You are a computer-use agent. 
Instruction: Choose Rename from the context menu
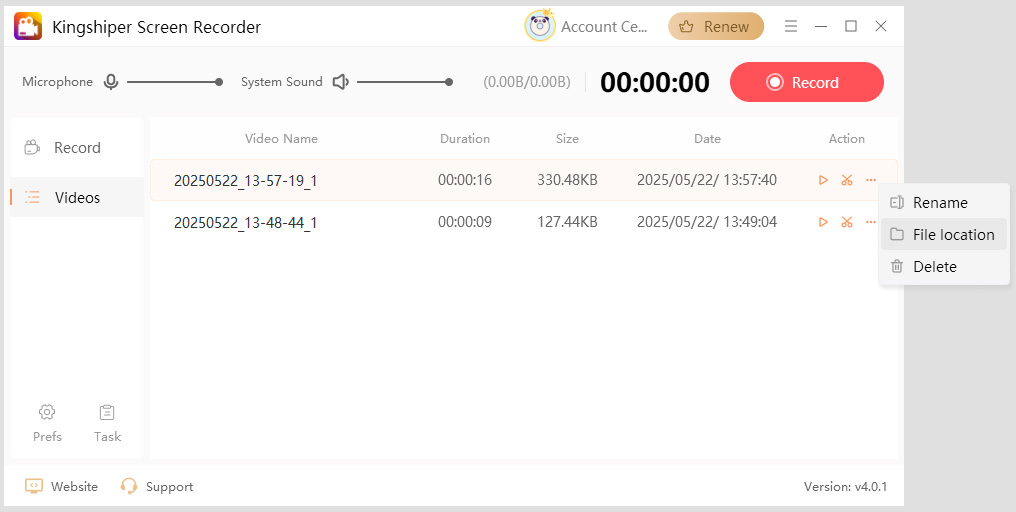click(944, 203)
